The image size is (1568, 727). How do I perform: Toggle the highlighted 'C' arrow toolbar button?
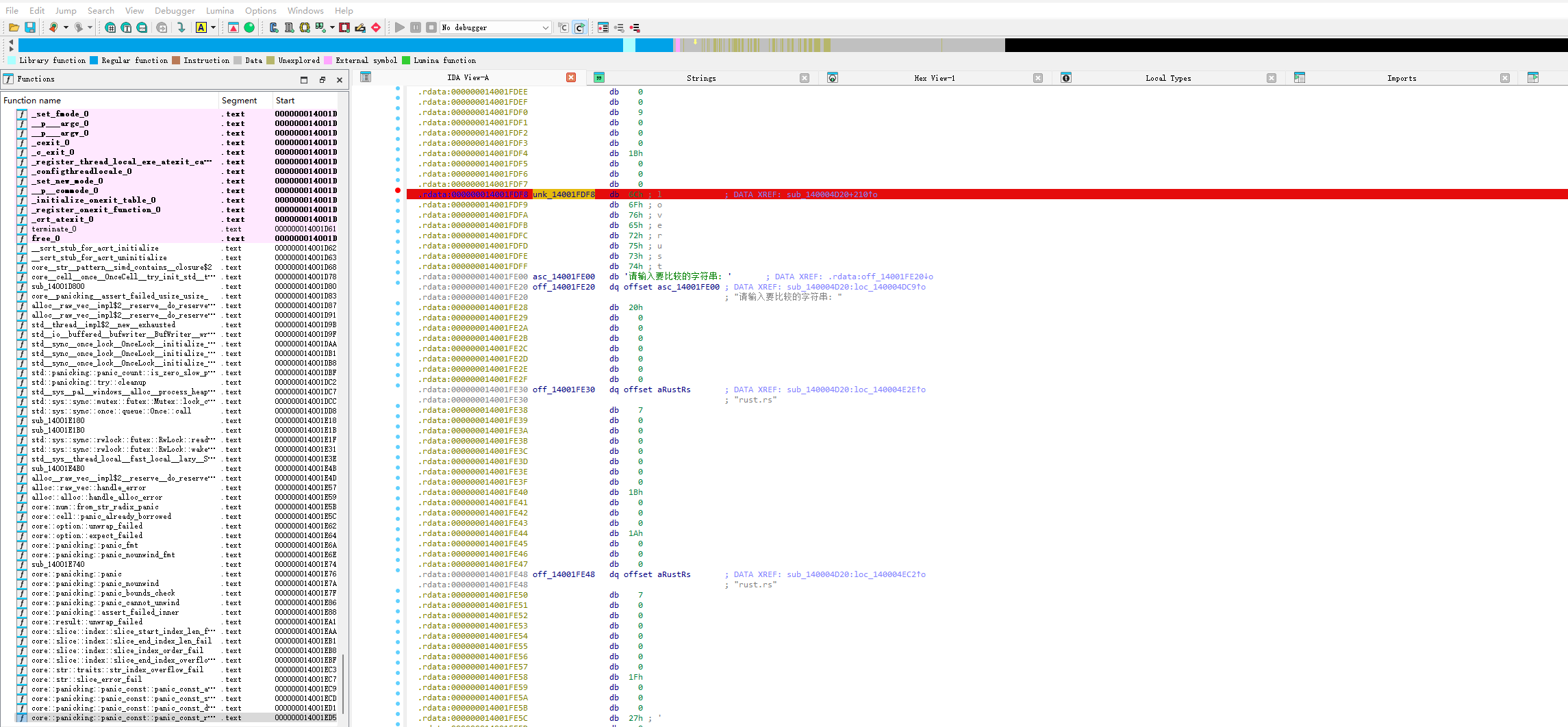pos(579,27)
